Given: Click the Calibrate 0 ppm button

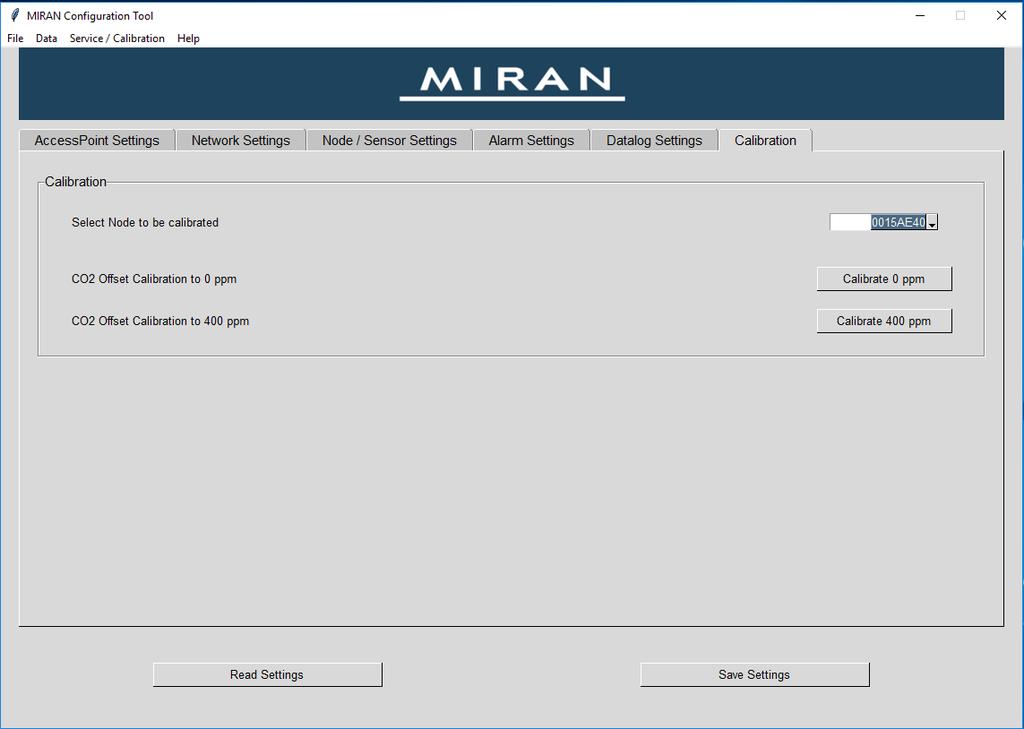Looking at the screenshot, I should click(x=884, y=279).
